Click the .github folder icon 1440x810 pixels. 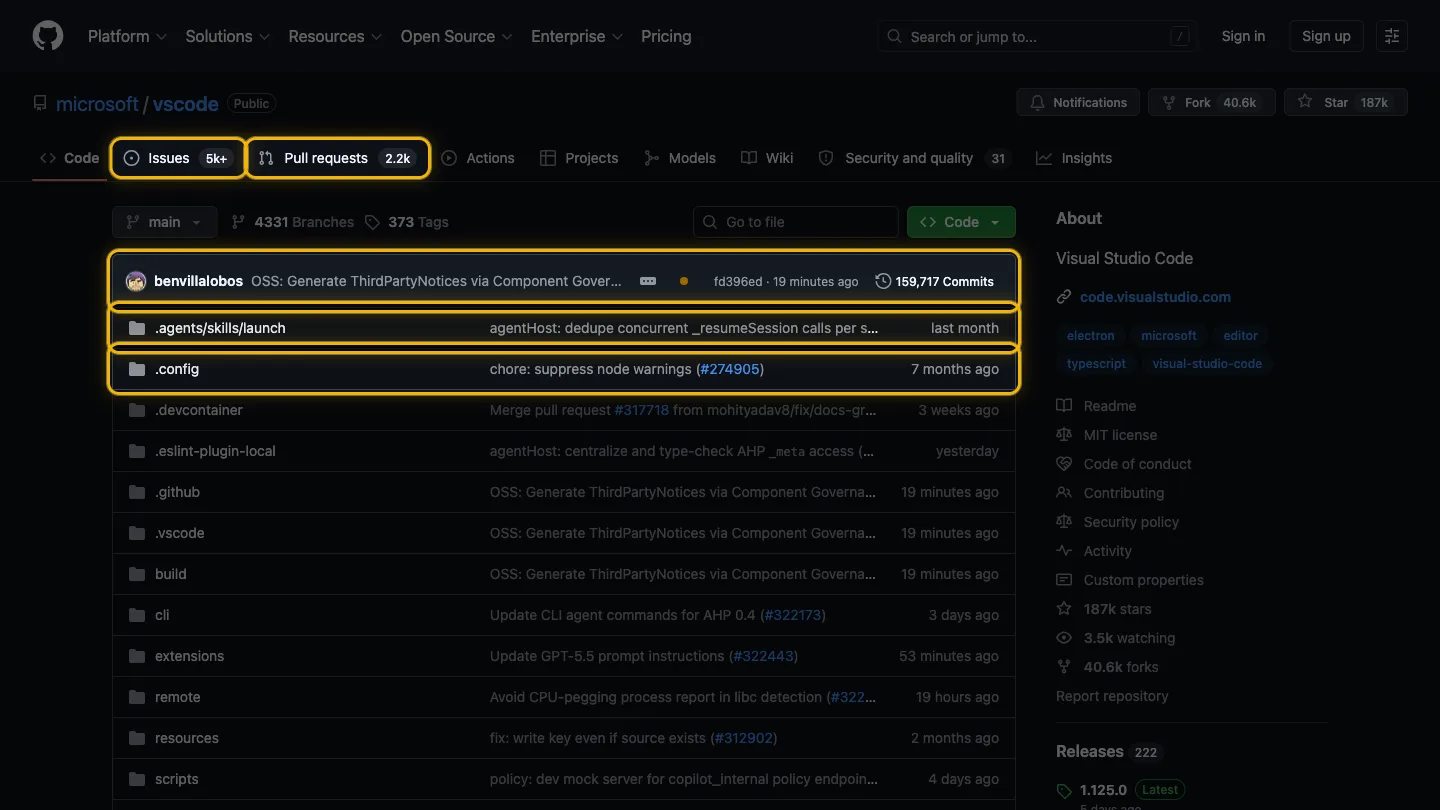137,492
